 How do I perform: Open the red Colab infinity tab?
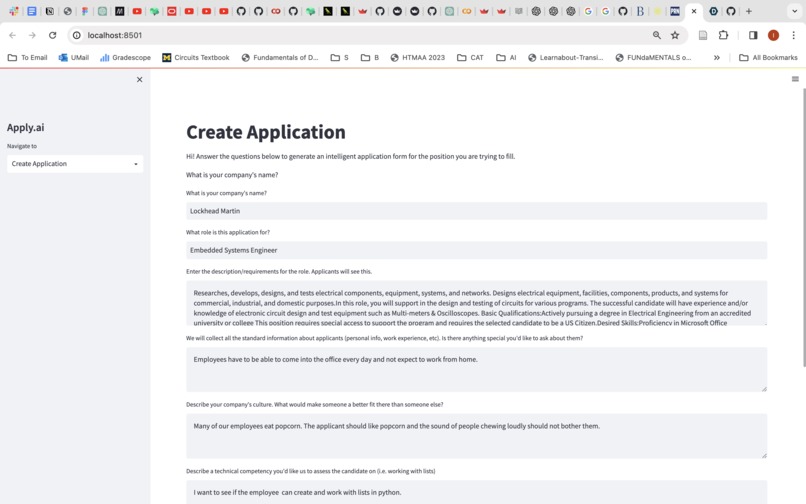pyautogui.click(x=276, y=11)
